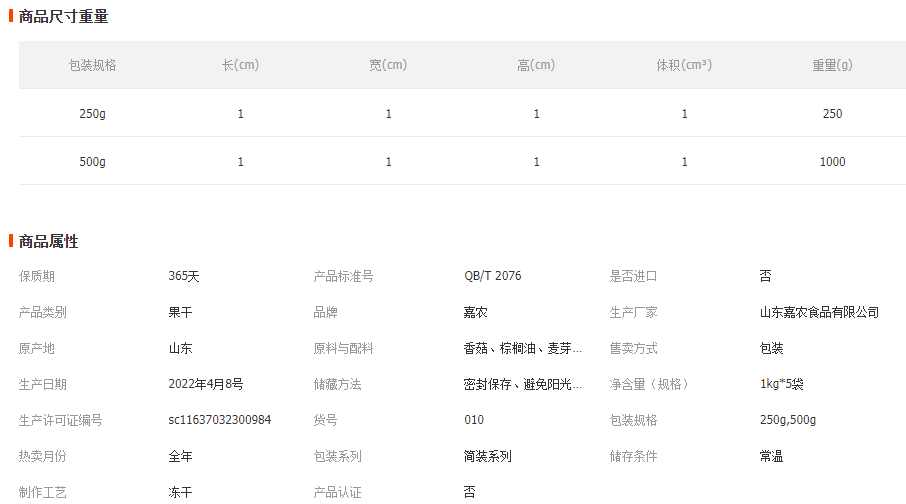Select the 重量(g) column header
The width and height of the screenshot is (906, 504).
[832, 65]
